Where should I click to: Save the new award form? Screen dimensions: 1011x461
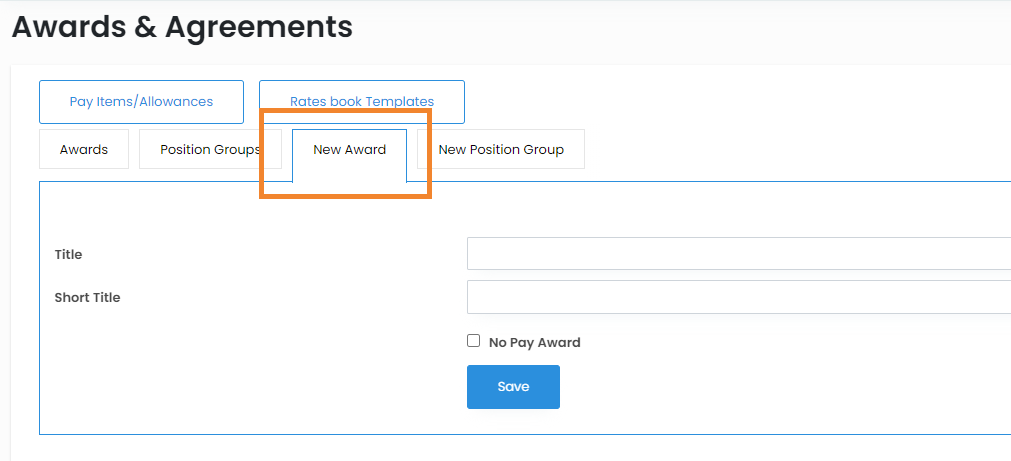[x=513, y=387]
